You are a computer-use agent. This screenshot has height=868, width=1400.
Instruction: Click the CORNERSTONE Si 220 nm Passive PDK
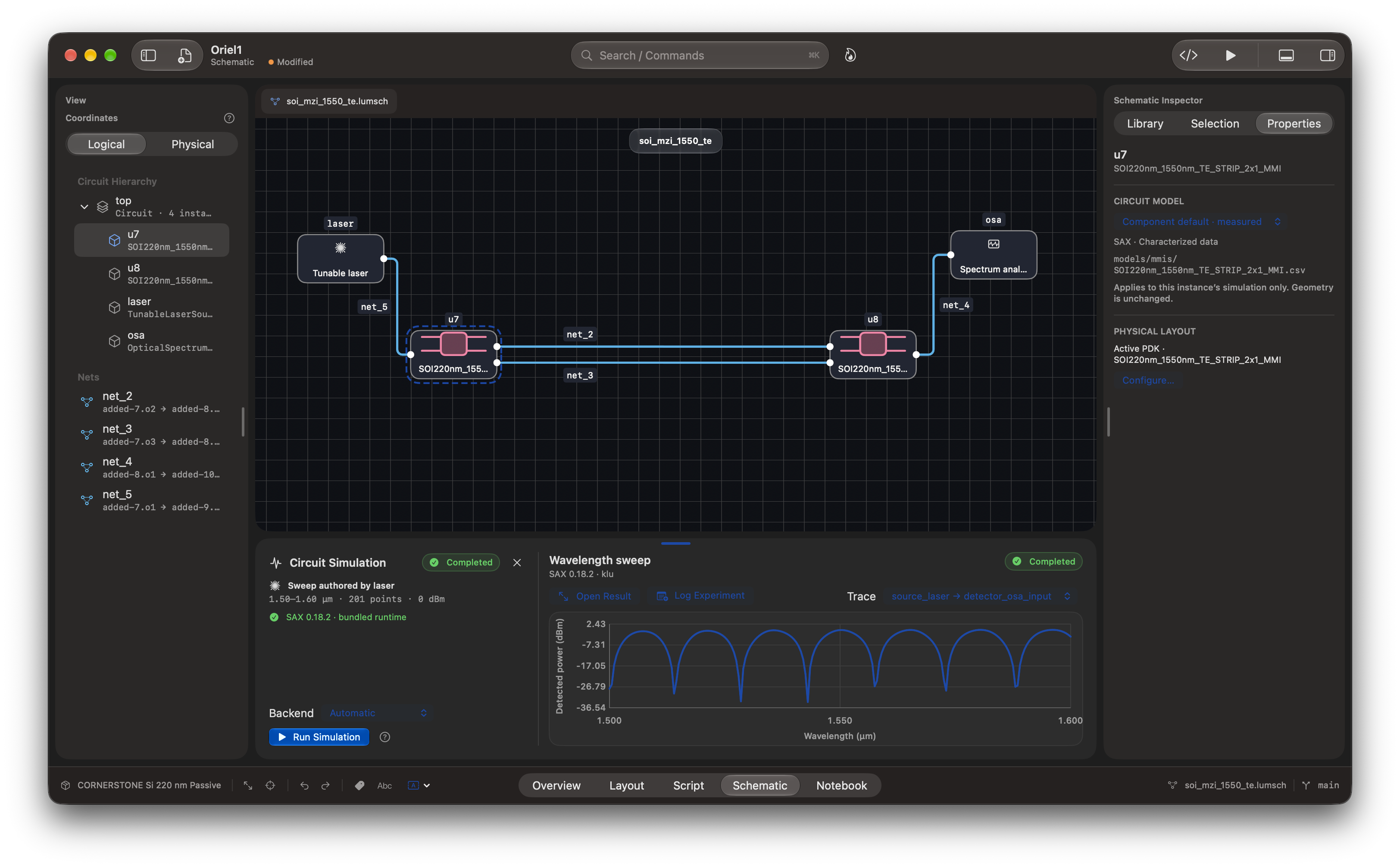pos(141,785)
